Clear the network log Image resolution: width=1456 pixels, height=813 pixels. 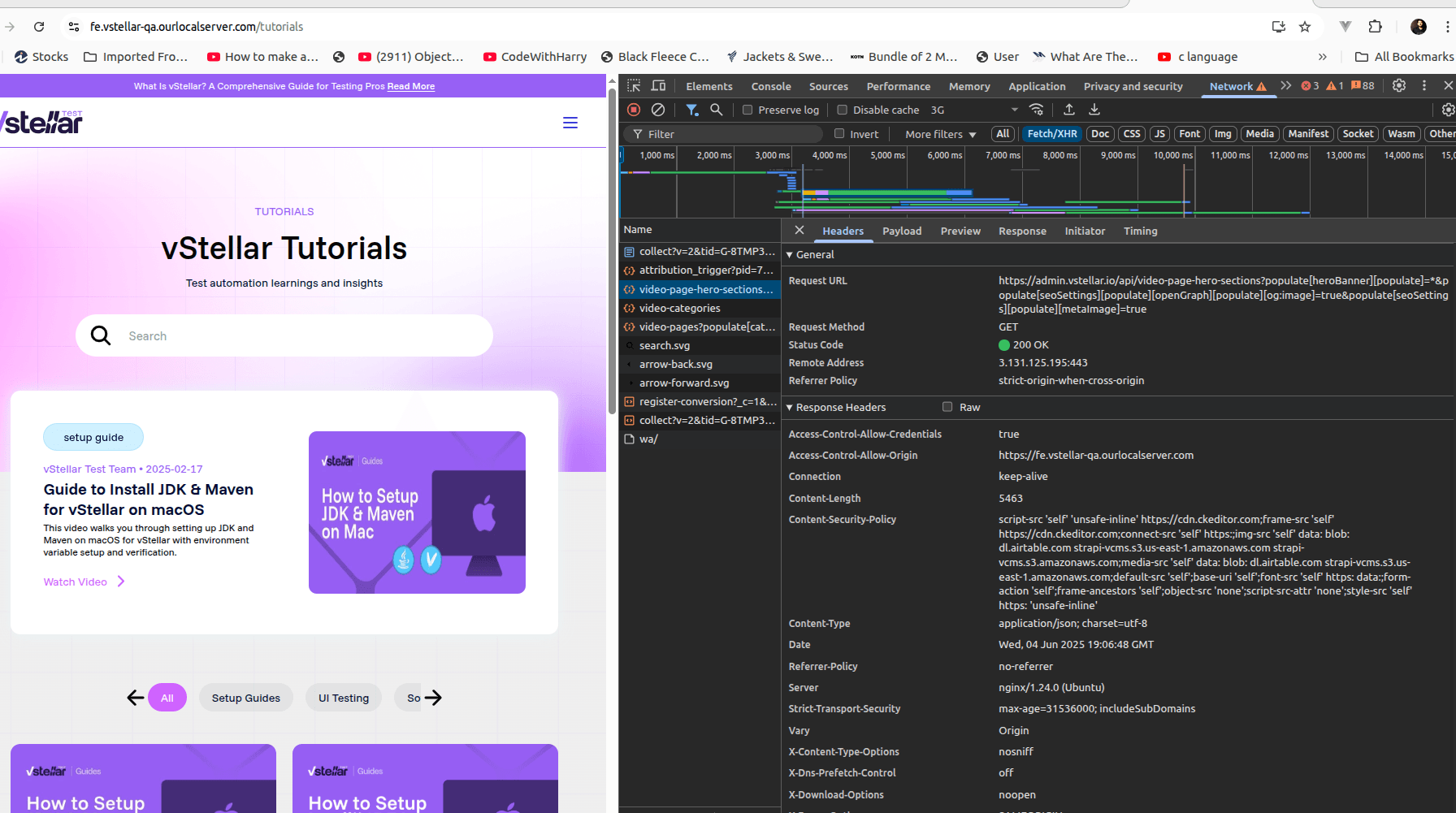(658, 110)
